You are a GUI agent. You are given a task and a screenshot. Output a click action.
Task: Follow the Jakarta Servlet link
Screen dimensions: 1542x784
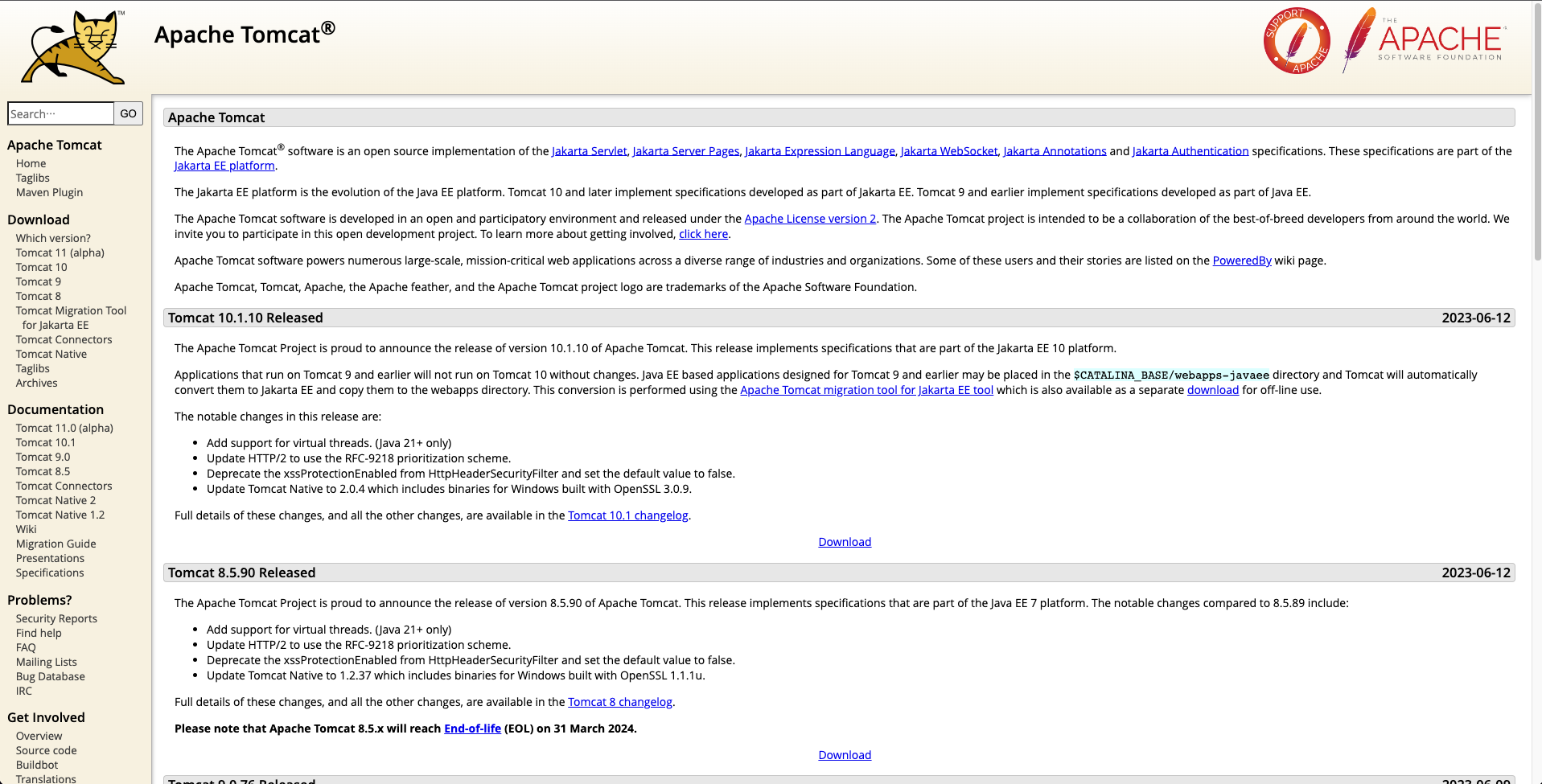(x=589, y=151)
